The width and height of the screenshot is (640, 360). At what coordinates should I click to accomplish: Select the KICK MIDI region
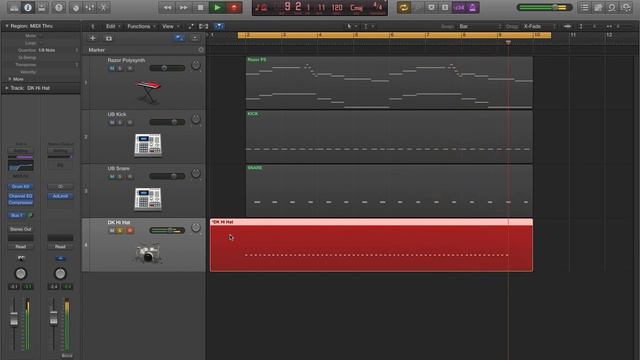pos(389,137)
